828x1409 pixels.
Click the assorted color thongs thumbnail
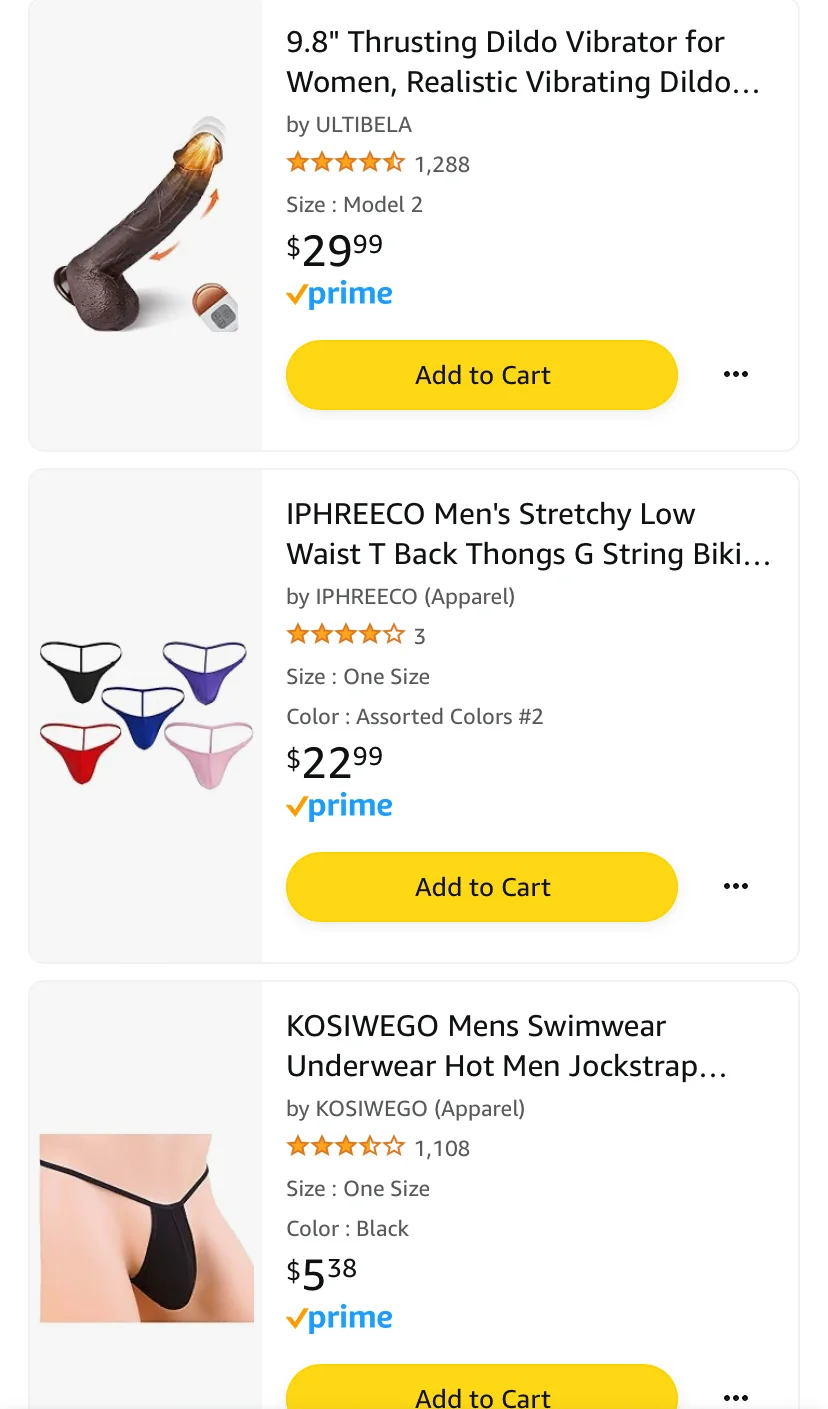click(x=146, y=714)
